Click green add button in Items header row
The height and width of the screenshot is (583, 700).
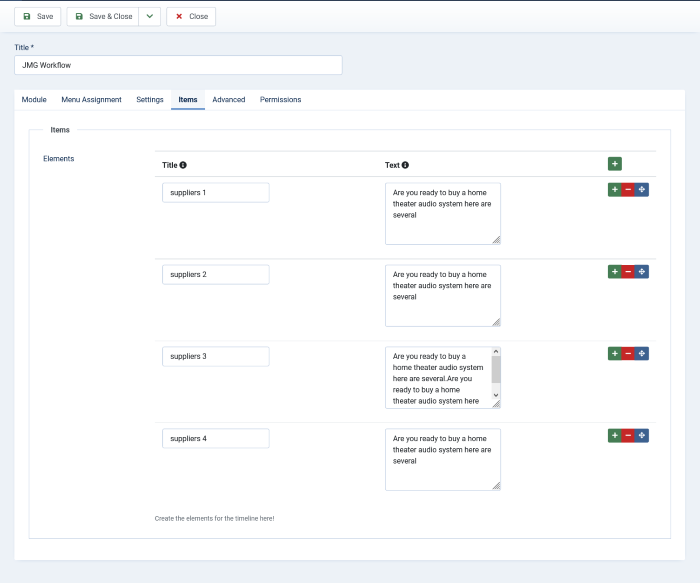tap(614, 164)
